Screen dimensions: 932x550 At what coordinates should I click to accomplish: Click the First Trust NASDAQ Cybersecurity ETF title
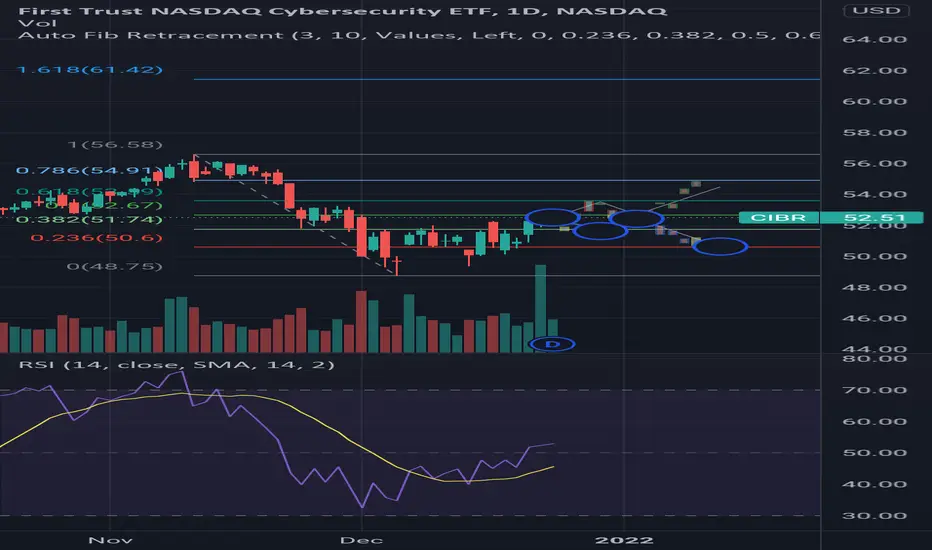click(x=342, y=11)
